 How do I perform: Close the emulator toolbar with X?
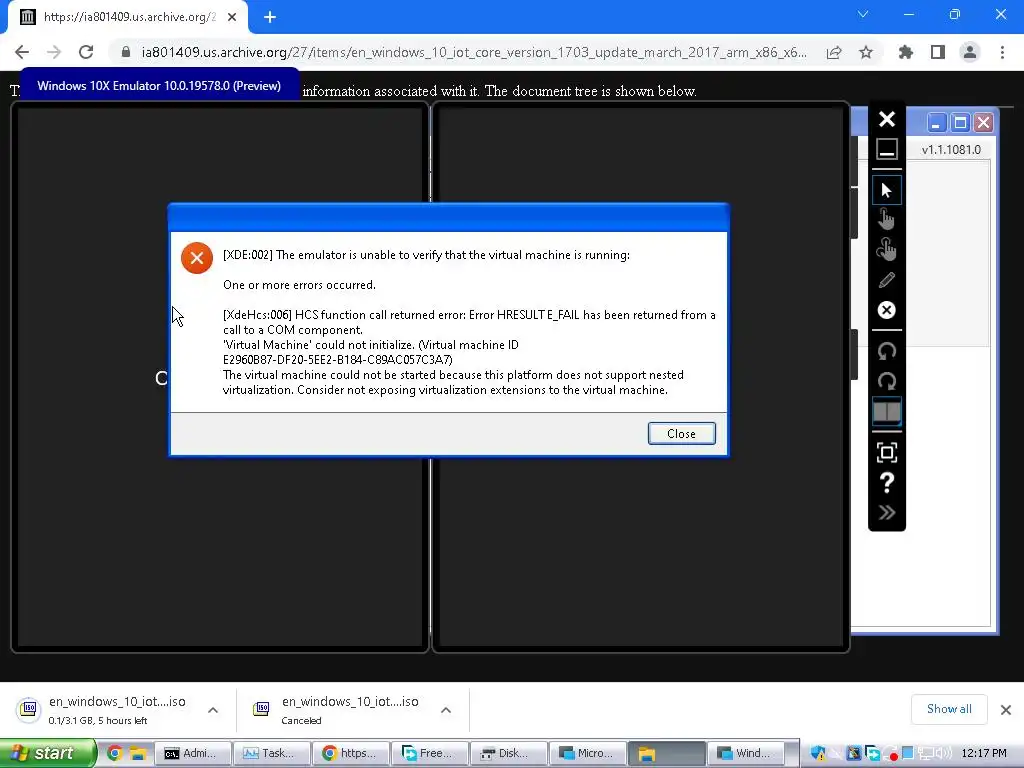[x=886, y=119]
